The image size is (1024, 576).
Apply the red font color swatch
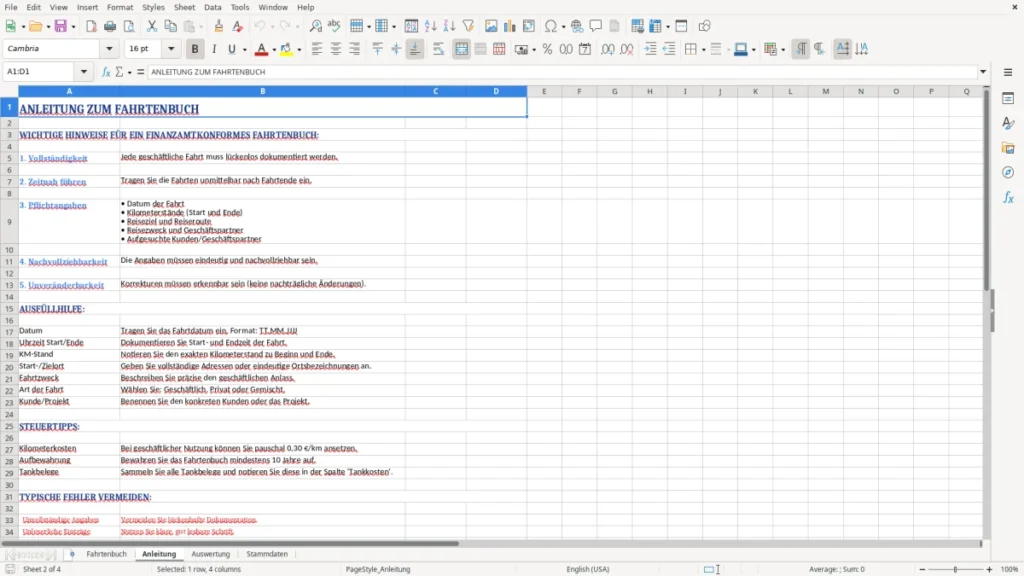click(x=261, y=49)
